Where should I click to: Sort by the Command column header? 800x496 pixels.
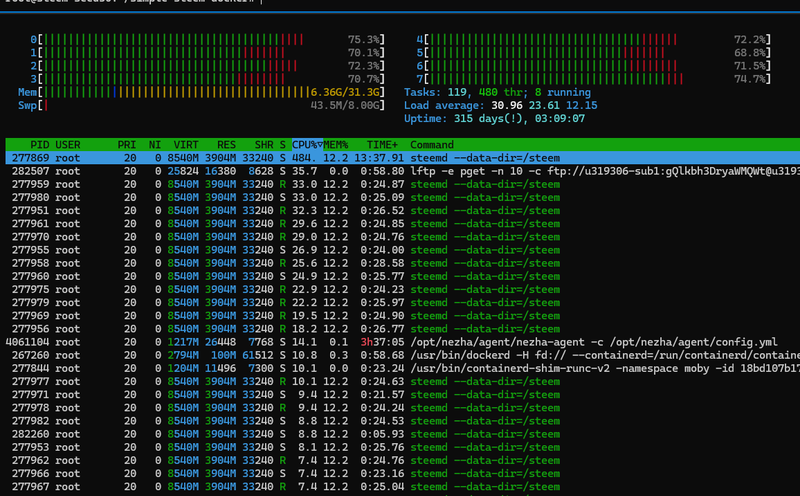(x=432, y=144)
